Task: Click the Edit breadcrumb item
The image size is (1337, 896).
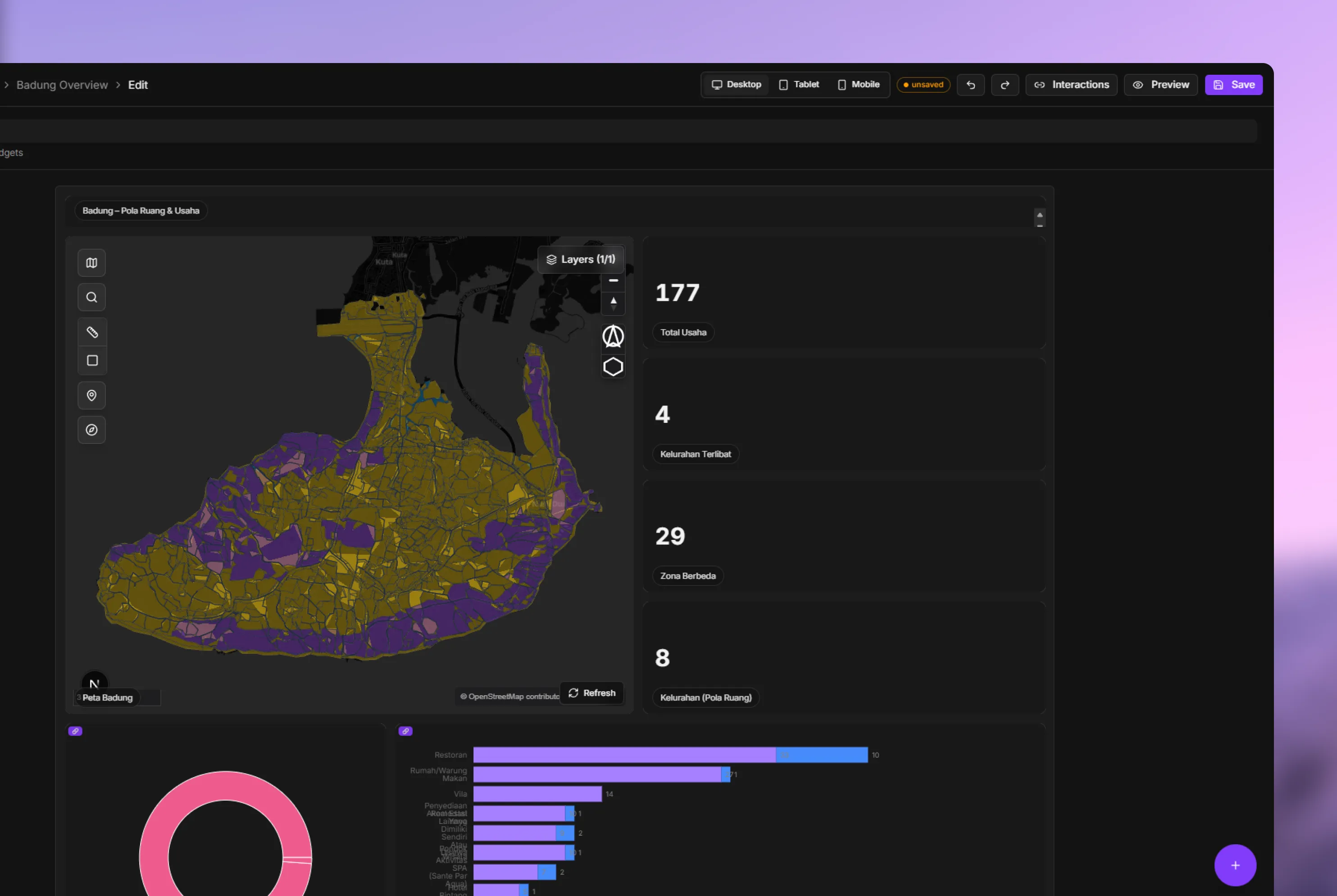Action: point(138,85)
